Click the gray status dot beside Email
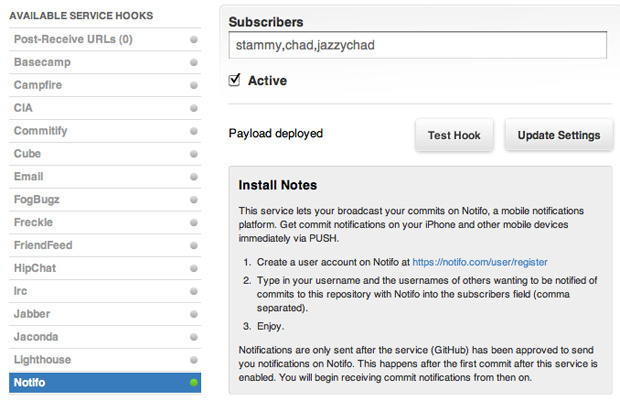Screen dimensions: 620x401 [x=194, y=177]
